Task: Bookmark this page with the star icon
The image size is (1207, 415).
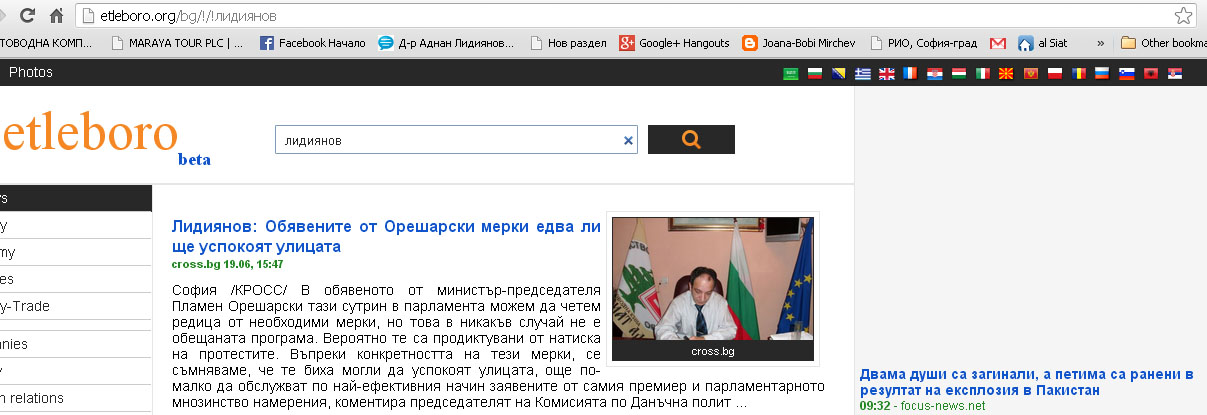Action: [x=1183, y=15]
